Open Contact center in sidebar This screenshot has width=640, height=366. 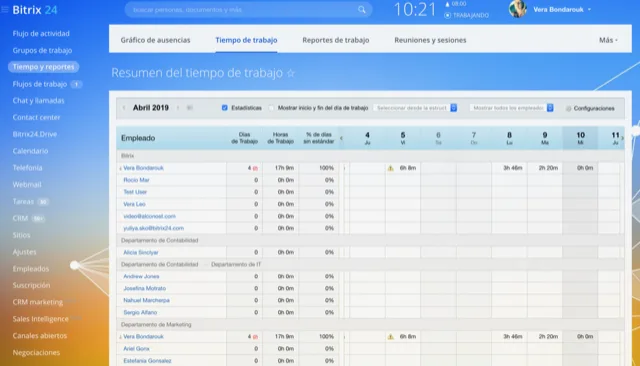tap(36, 117)
